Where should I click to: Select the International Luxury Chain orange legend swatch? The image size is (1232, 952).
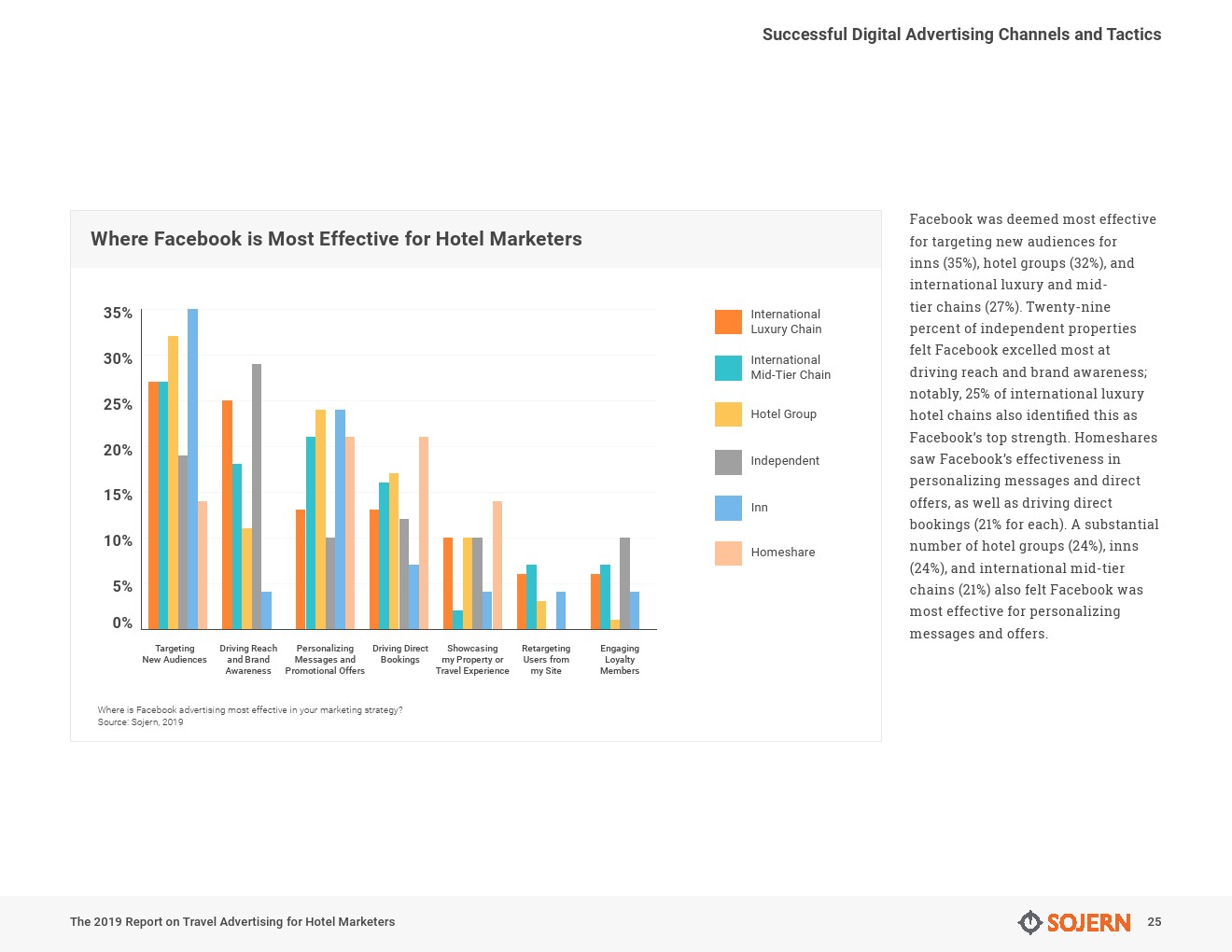tap(728, 322)
